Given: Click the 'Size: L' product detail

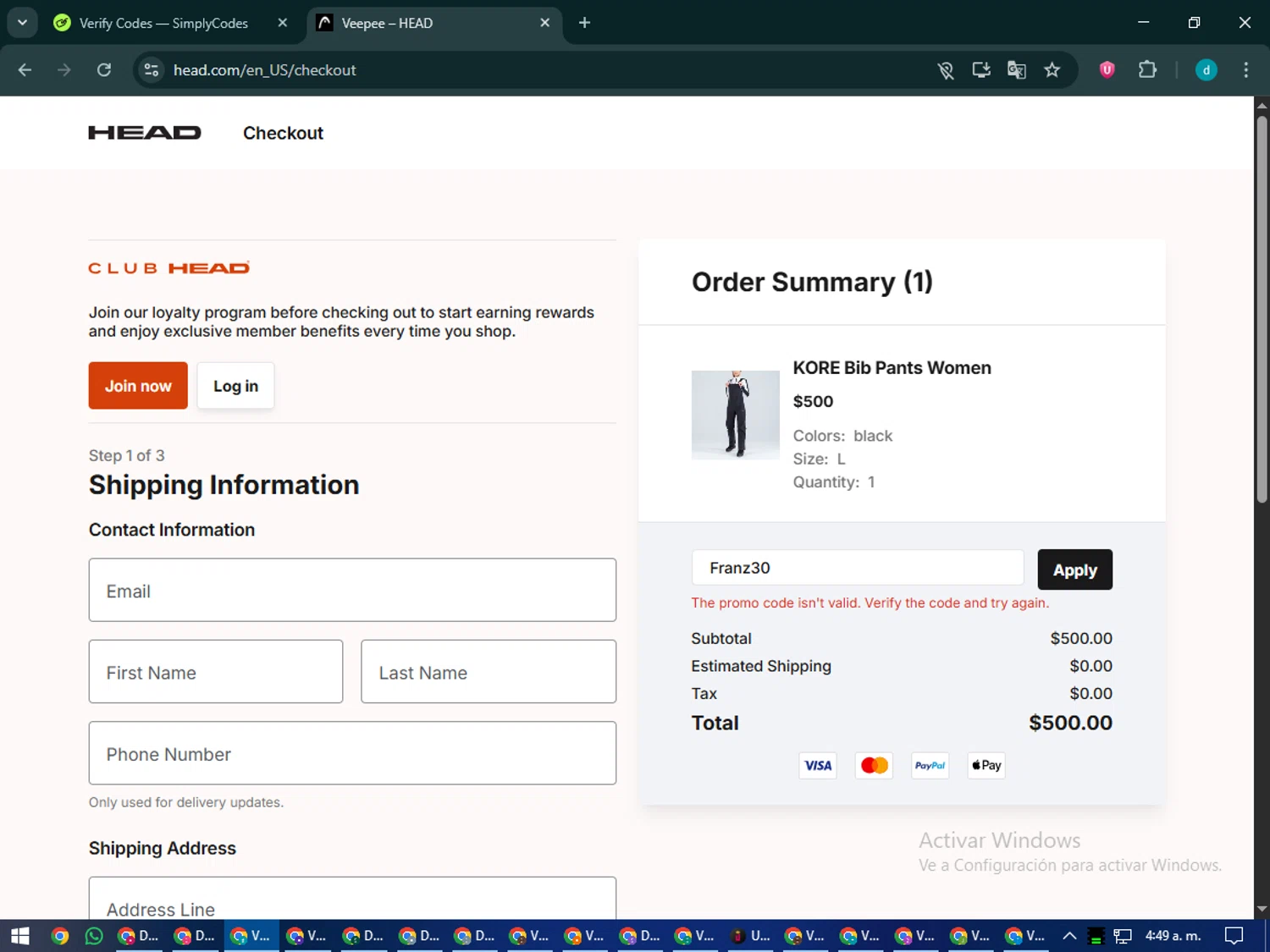Looking at the screenshot, I should click(819, 459).
